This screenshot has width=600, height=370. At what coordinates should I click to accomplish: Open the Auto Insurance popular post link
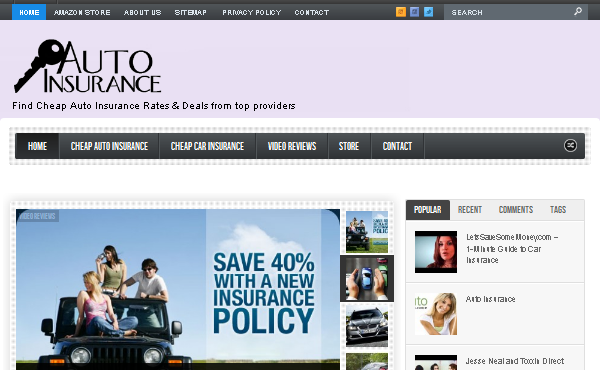pyautogui.click(x=490, y=299)
